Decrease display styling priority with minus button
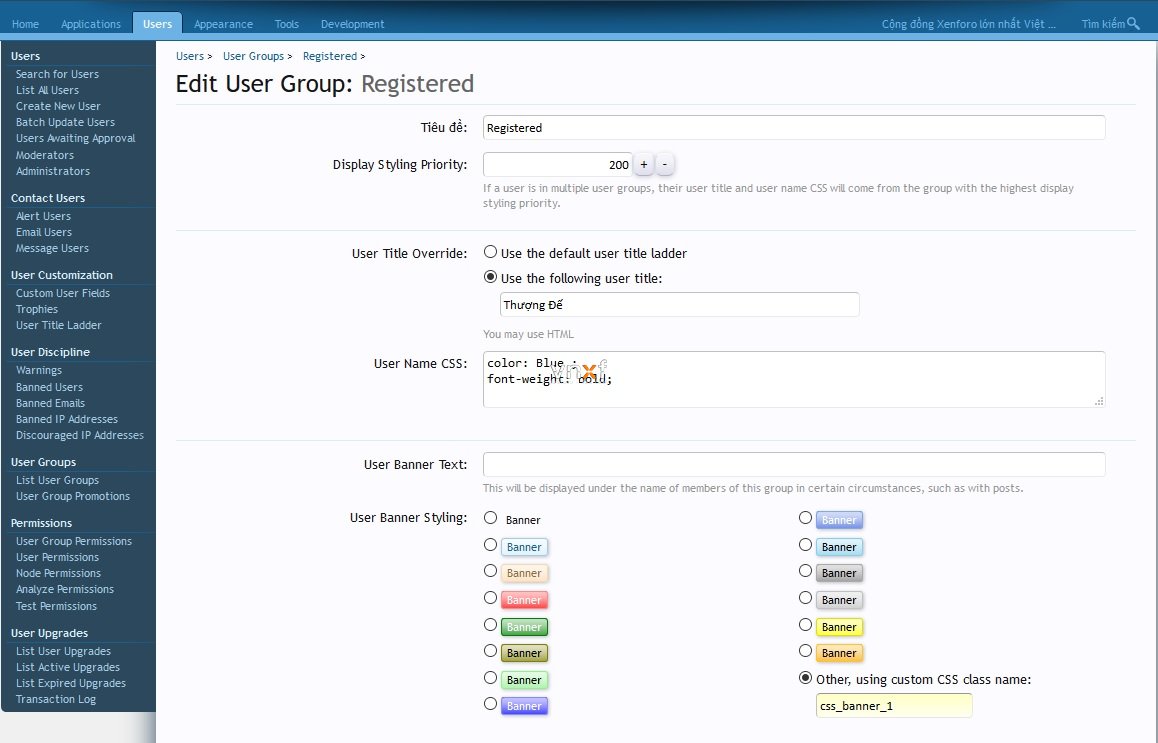This screenshot has height=743, width=1158. pos(665,164)
